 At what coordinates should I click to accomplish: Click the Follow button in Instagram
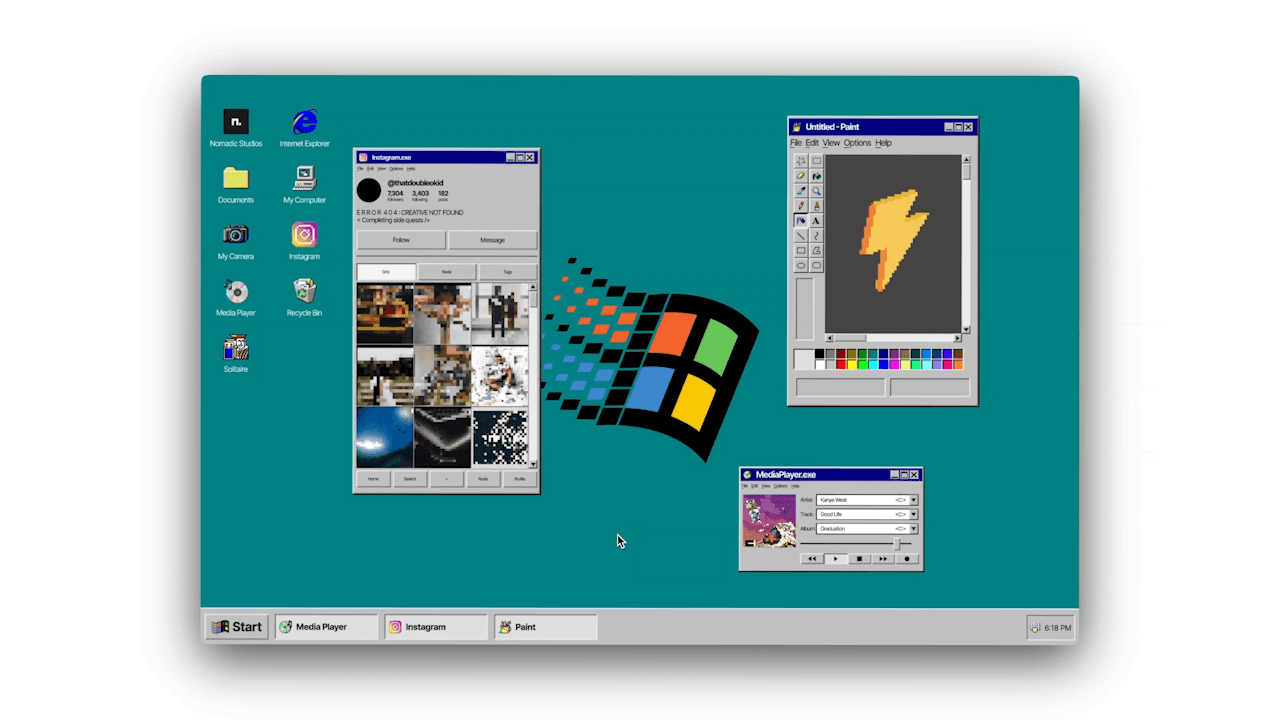(x=401, y=240)
